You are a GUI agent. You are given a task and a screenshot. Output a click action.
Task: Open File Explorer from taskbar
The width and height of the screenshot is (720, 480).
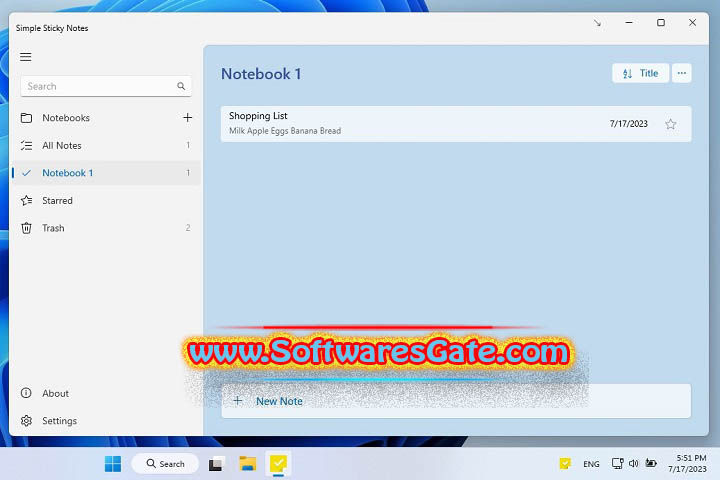[248, 464]
